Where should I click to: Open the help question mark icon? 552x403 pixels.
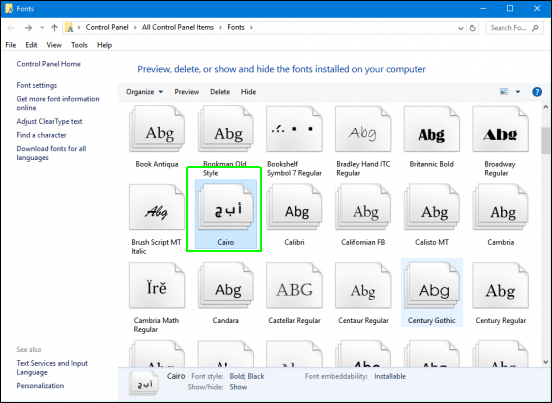(537, 92)
